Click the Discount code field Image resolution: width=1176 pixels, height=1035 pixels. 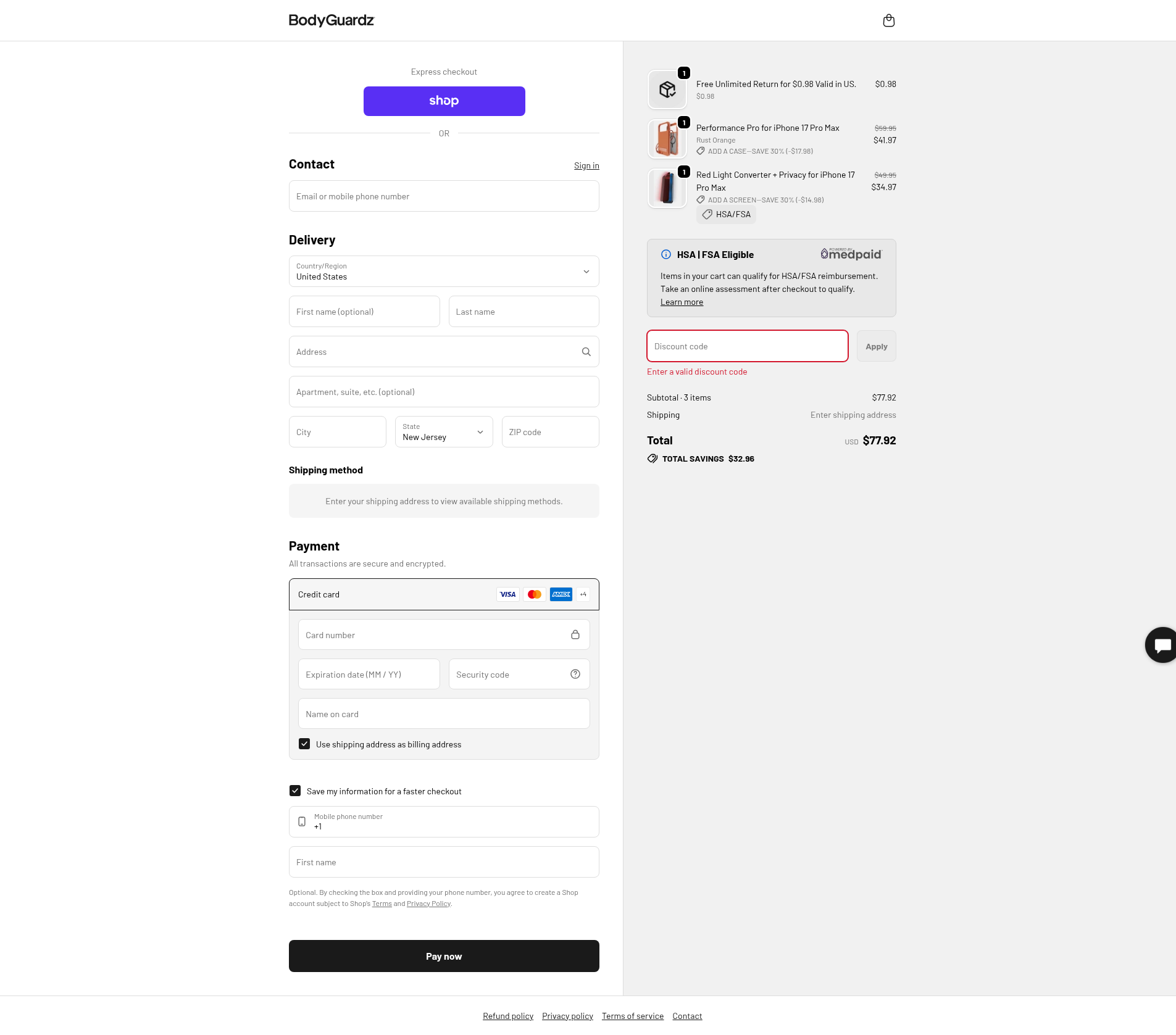point(747,346)
